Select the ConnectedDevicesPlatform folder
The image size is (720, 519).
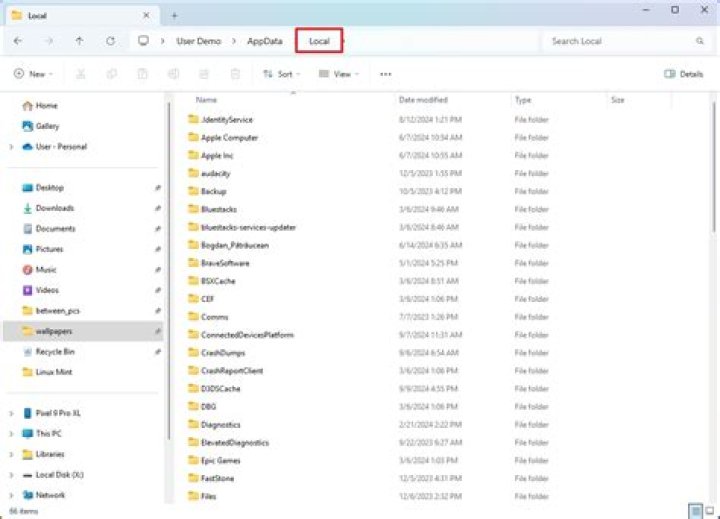241,335
